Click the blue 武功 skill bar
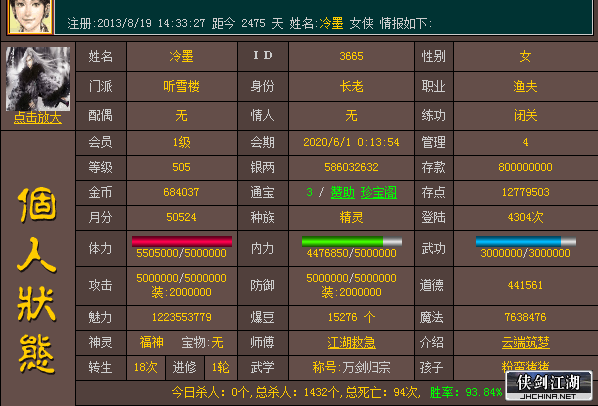The image size is (598, 406). (526, 241)
